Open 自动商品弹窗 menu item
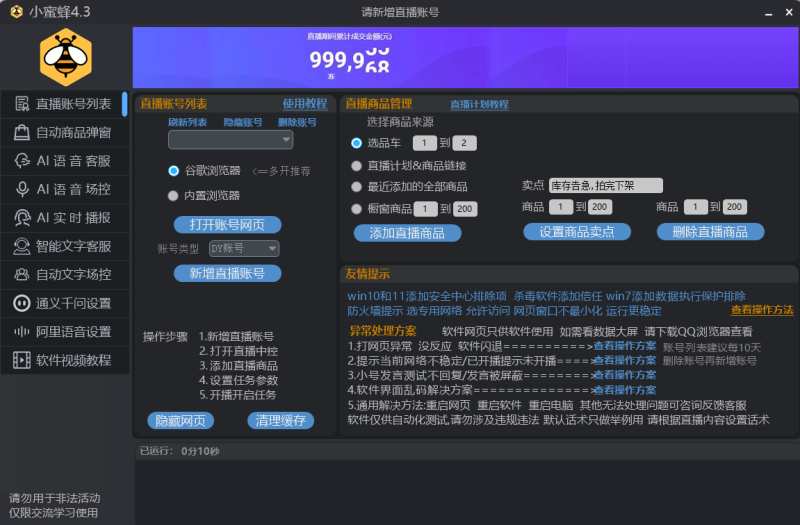 point(64,133)
